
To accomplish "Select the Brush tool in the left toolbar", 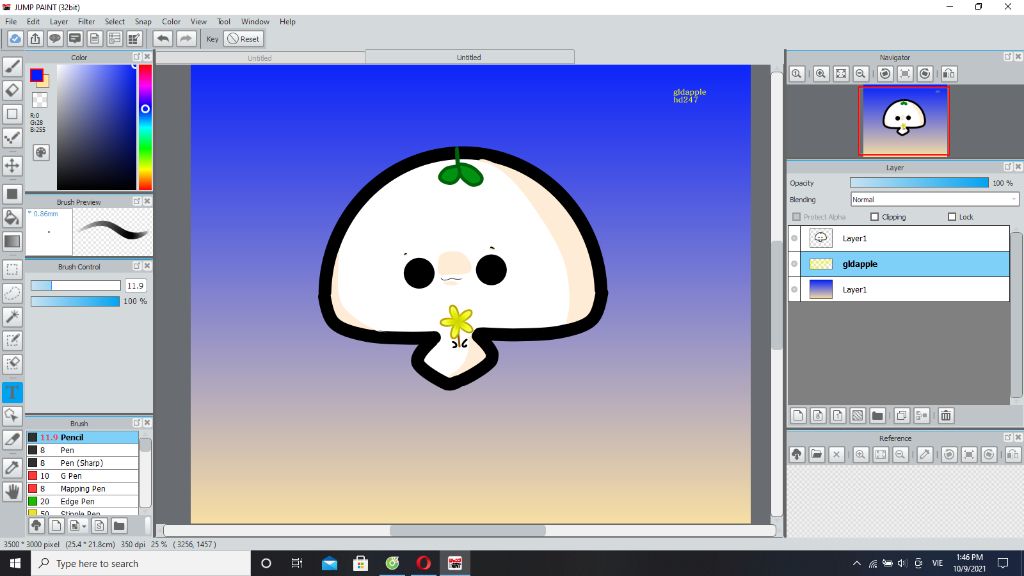I will [x=12, y=67].
